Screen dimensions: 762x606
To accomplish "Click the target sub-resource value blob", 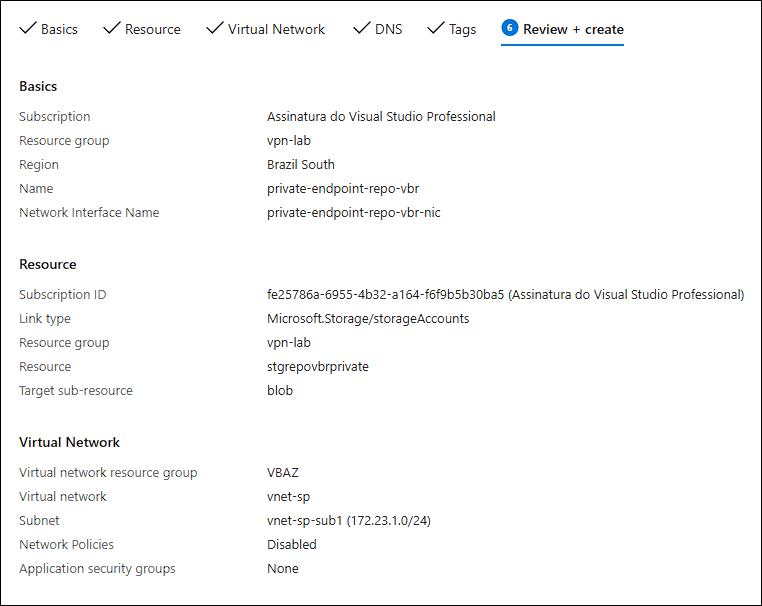I will (x=280, y=390).
